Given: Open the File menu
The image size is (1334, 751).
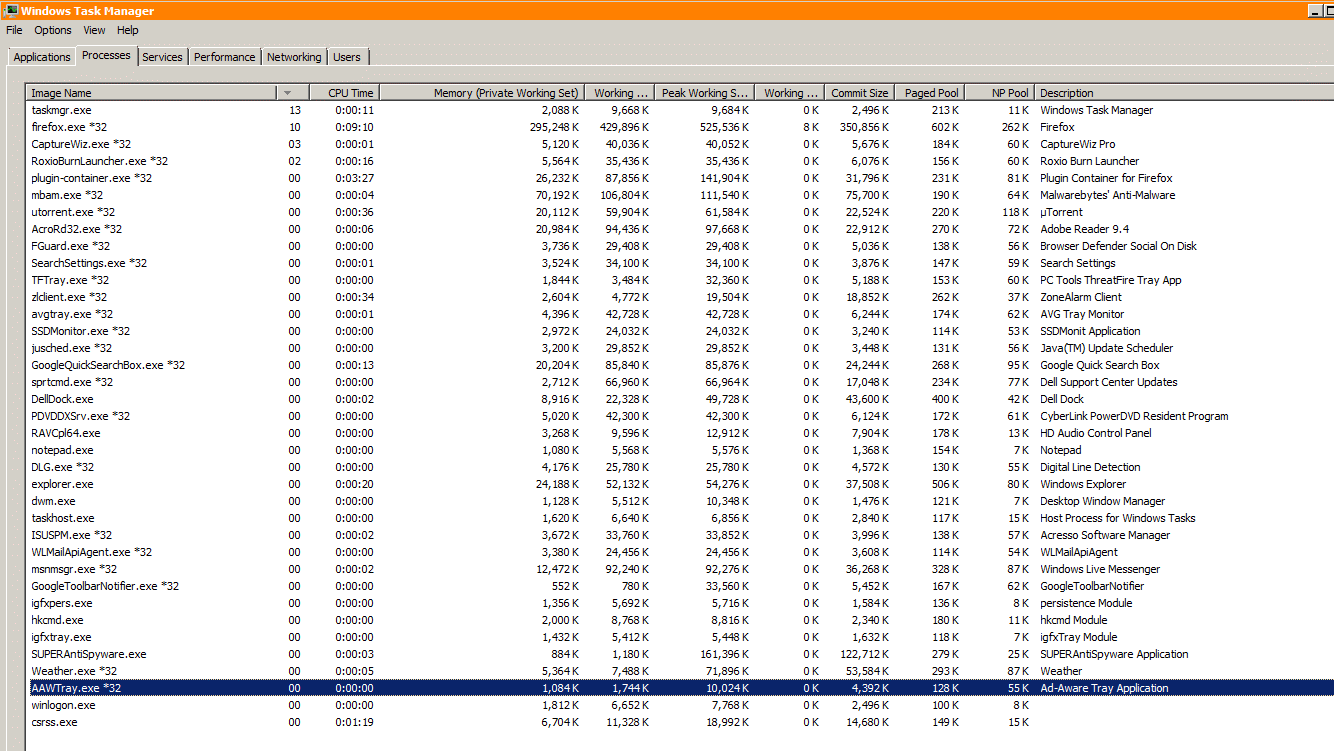Looking at the screenshot, I should point(14,30).
